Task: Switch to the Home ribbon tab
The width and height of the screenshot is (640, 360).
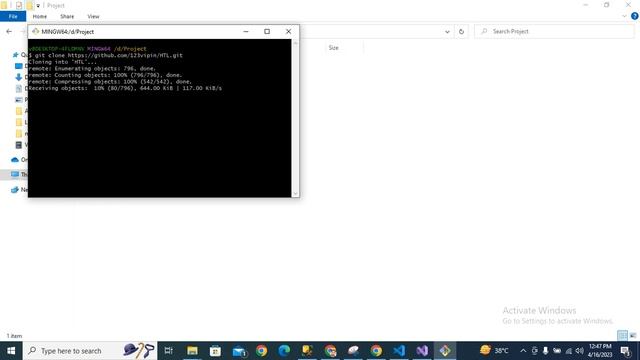Action: click(x=40, y=16)
